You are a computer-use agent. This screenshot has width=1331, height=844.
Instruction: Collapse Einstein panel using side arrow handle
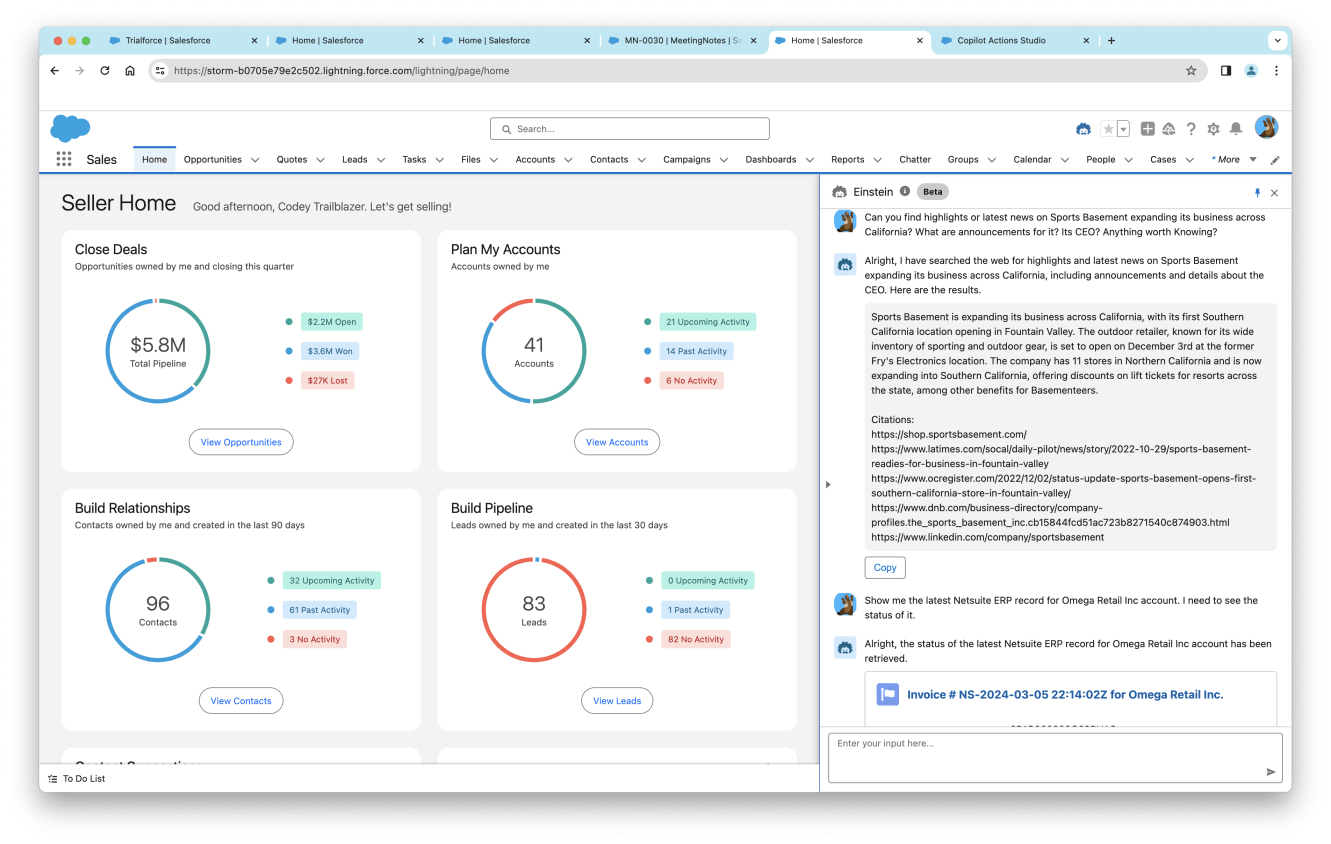coord(827,484)
